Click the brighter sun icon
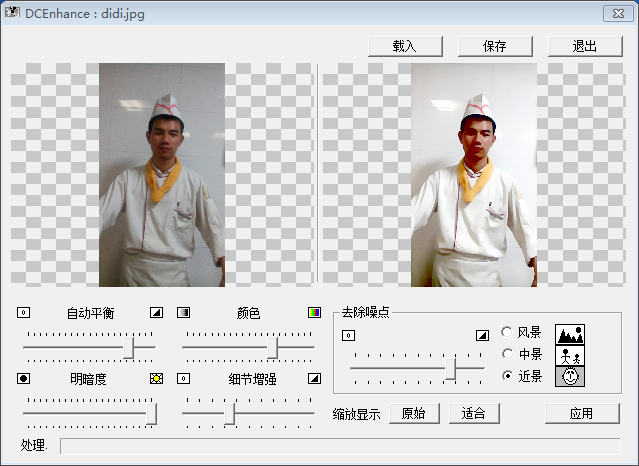Image resolution: width=639 pixels, height=466 pixels. click(156, 378)
